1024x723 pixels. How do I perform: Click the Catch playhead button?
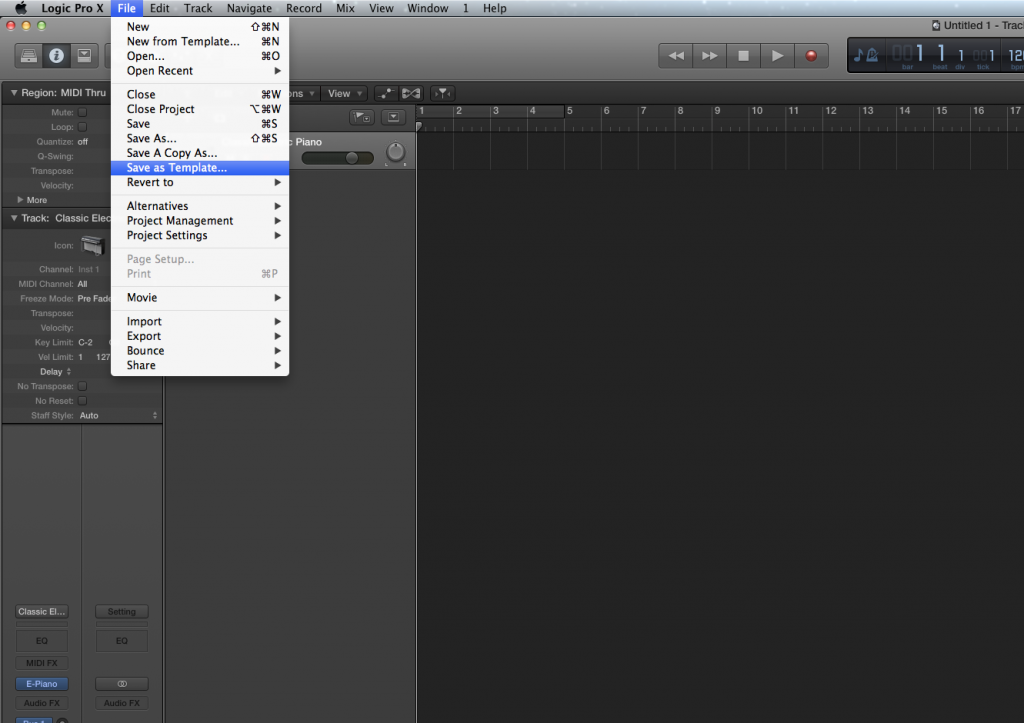(x=443, y=93)
